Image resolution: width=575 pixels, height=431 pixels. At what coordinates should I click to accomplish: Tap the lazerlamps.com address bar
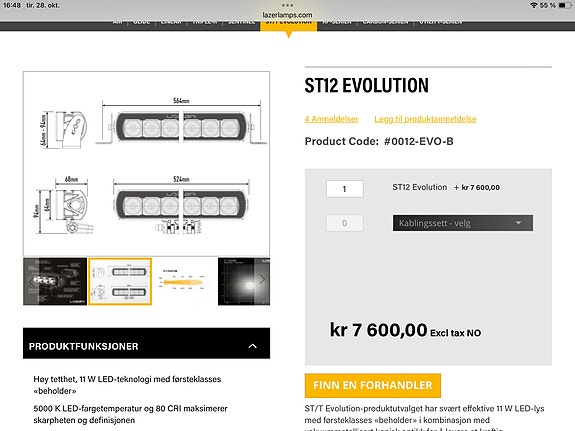click(287, 15)
